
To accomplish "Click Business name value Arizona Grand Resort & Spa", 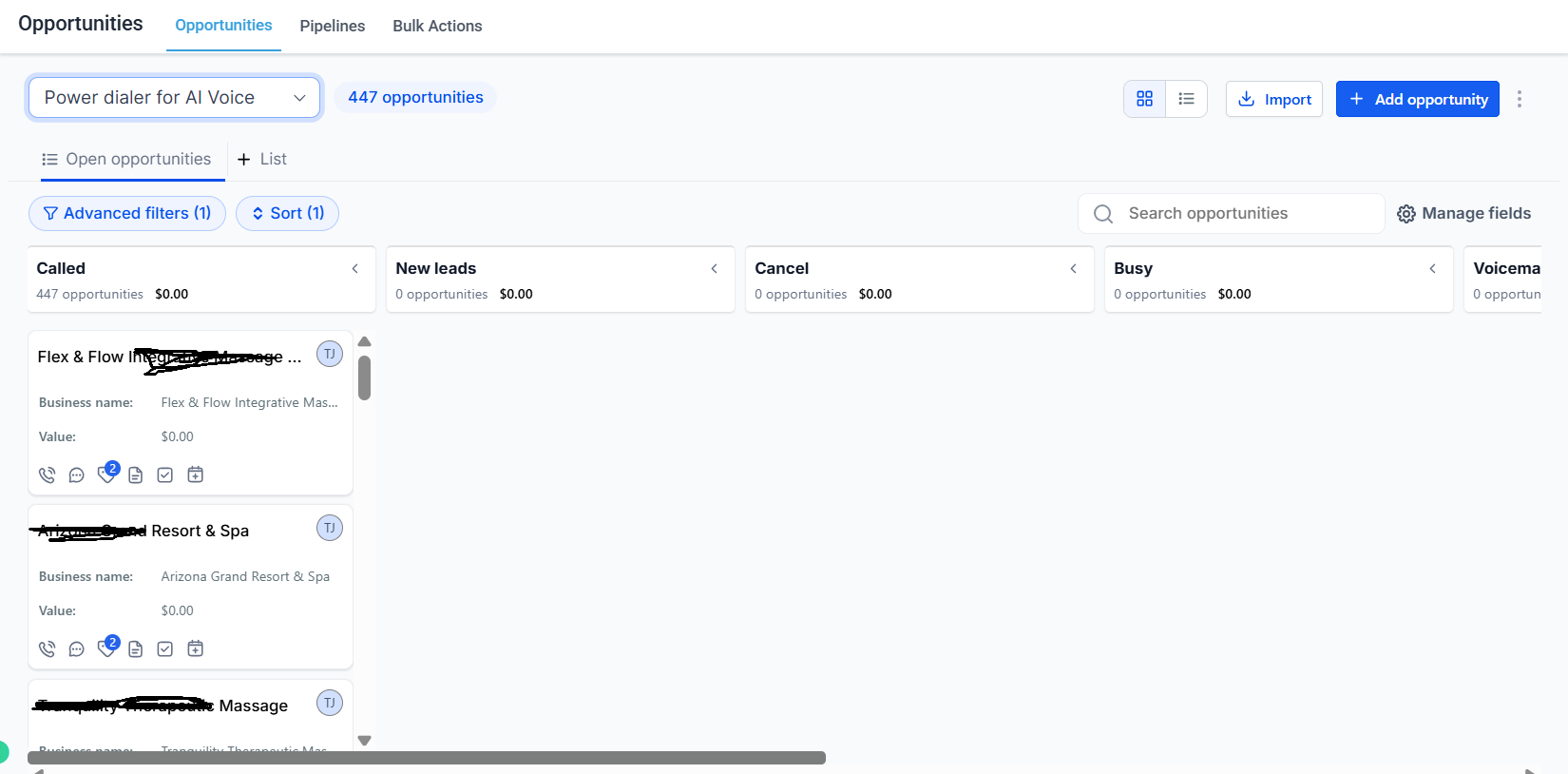I will click(245, 576).
